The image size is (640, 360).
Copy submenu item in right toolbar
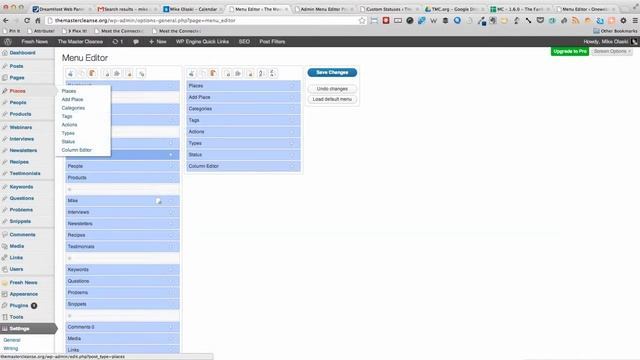(x=202, y=73)
